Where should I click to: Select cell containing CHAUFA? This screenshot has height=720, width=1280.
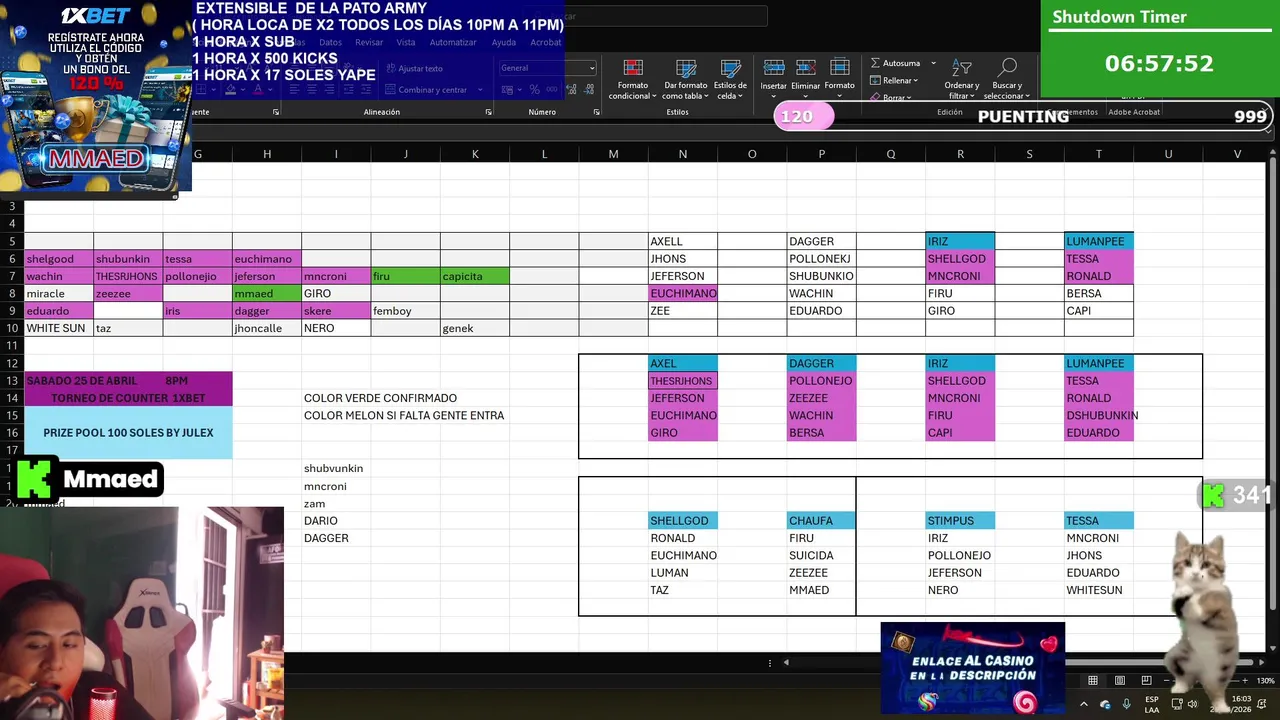click(x=821, y=520)
